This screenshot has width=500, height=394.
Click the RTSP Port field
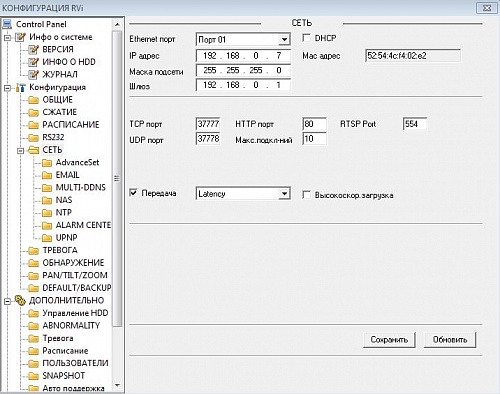[x=415, y=124]
